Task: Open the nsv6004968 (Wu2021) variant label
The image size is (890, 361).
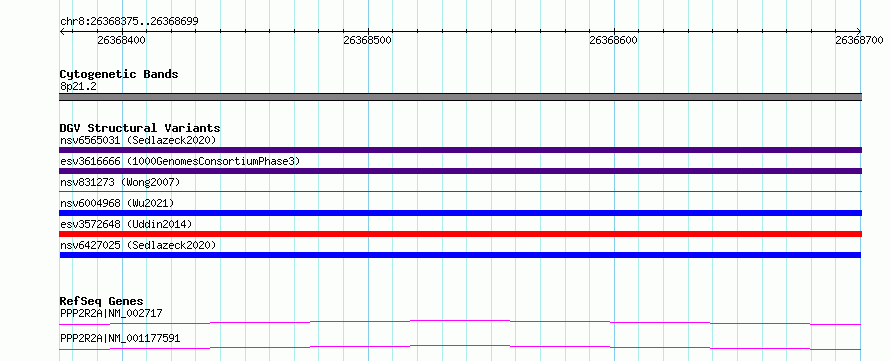Action: (117, 203)
